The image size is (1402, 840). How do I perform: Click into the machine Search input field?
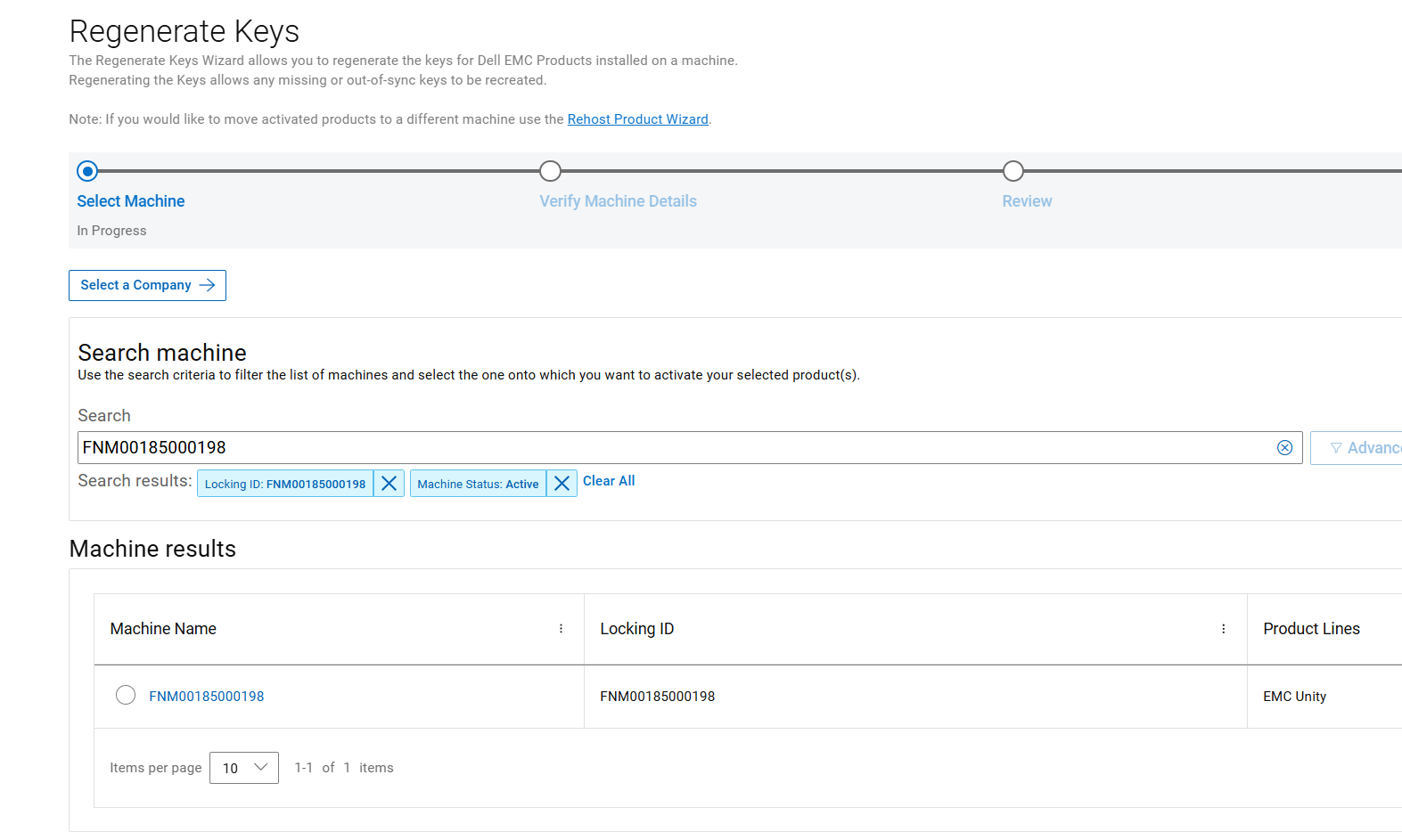click(x=668, y=448)
